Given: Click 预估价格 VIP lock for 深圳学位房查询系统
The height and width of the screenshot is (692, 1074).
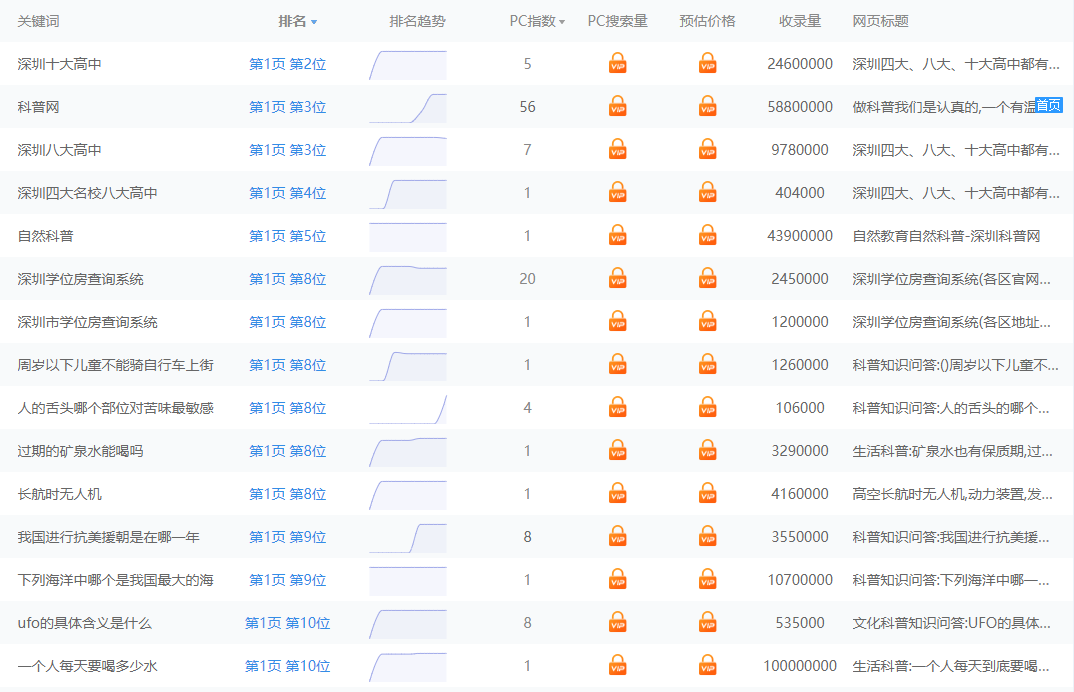Looking at the screenshot, I should tap(708, 279).
